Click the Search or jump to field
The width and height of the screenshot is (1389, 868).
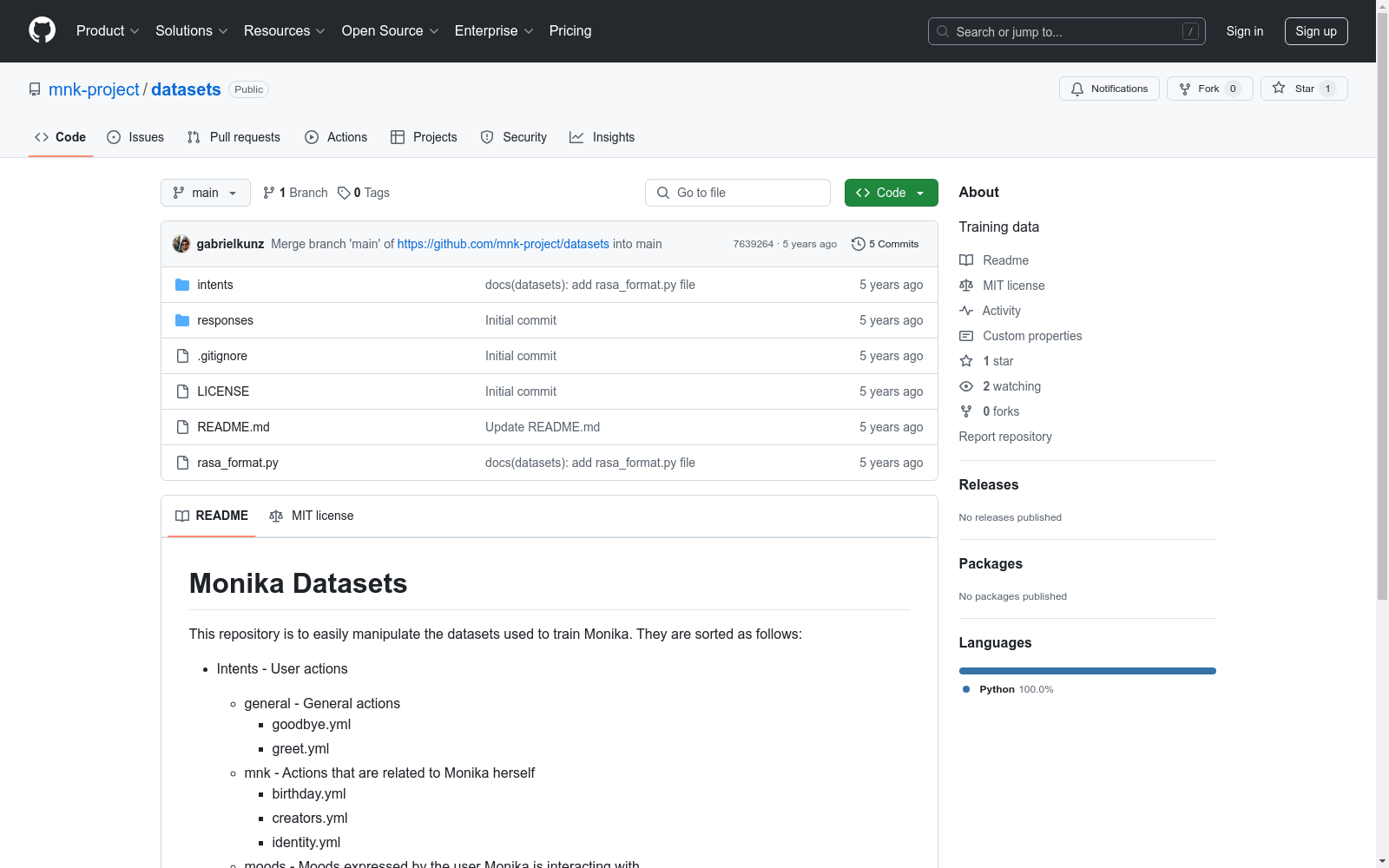(1067, 31)
